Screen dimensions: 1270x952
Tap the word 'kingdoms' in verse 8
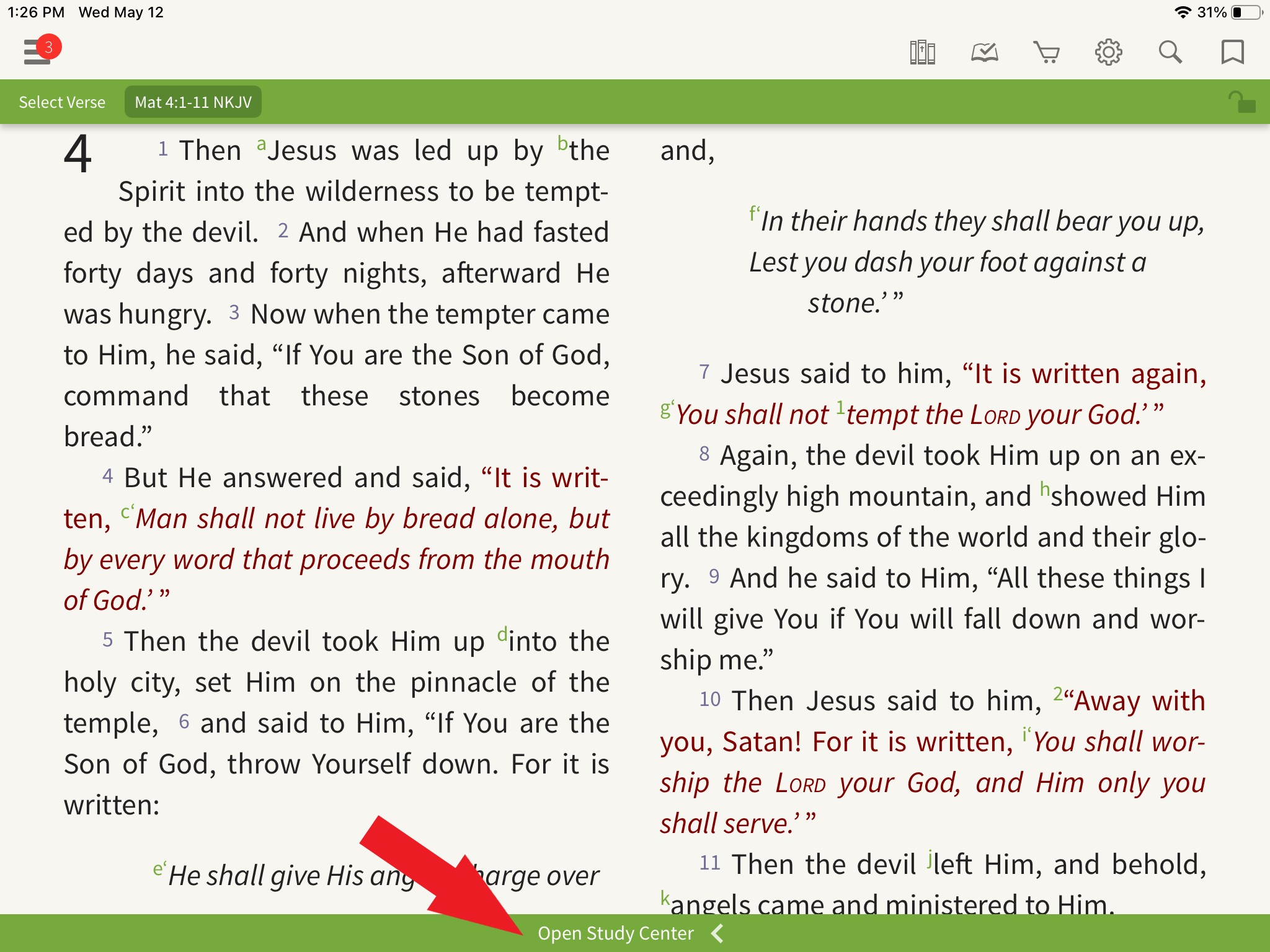tap(807, 537)
